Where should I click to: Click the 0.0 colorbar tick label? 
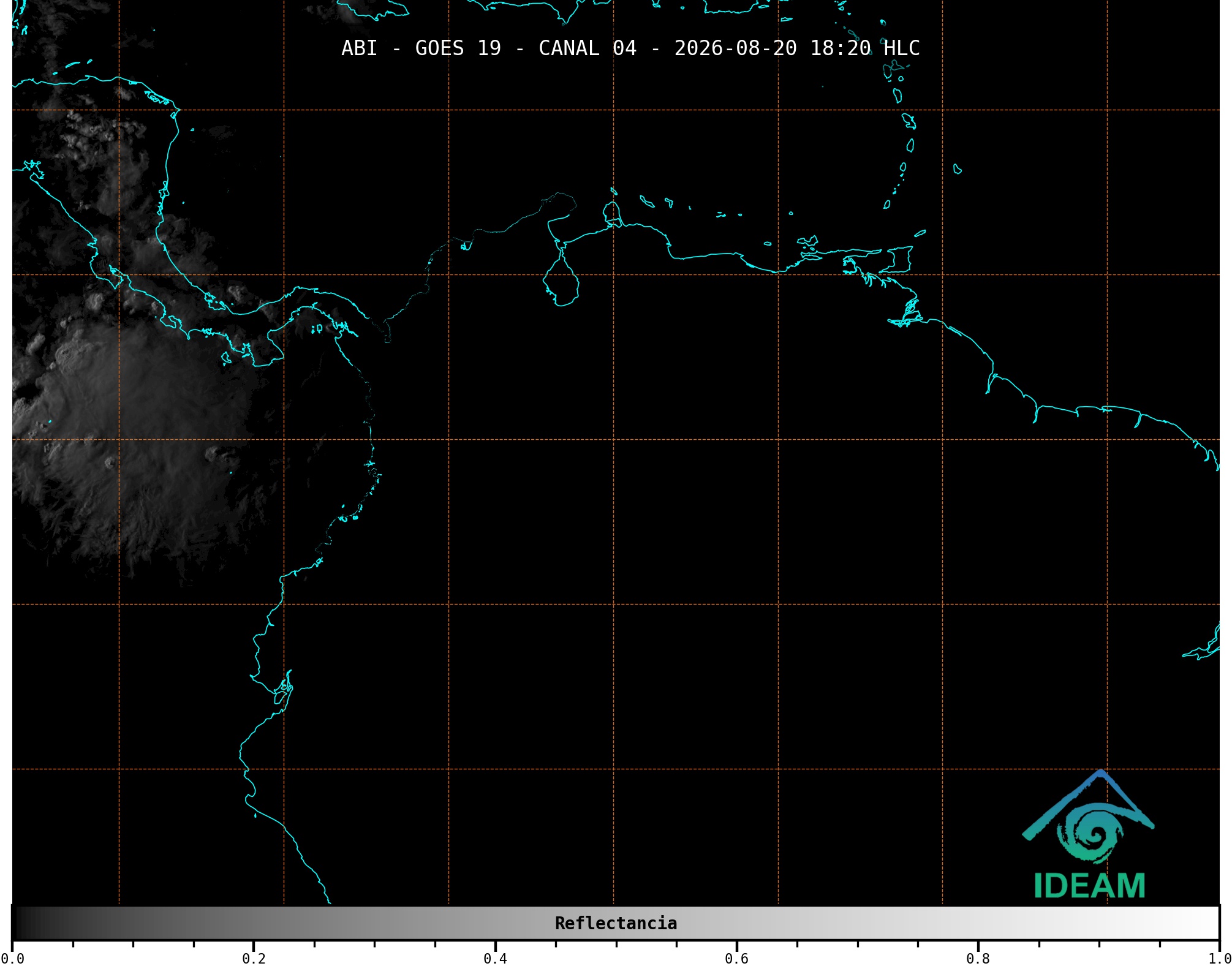coord(12,959)
